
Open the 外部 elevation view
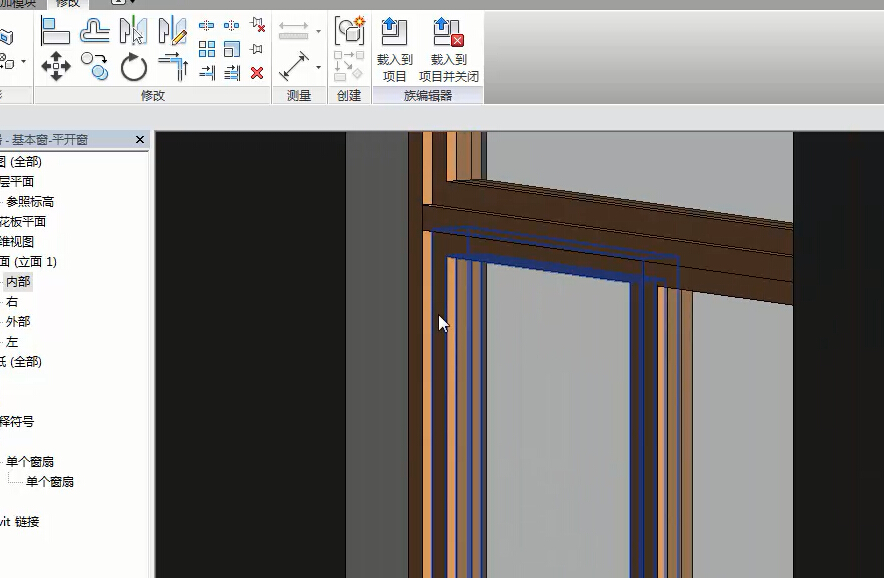(18, 322)
